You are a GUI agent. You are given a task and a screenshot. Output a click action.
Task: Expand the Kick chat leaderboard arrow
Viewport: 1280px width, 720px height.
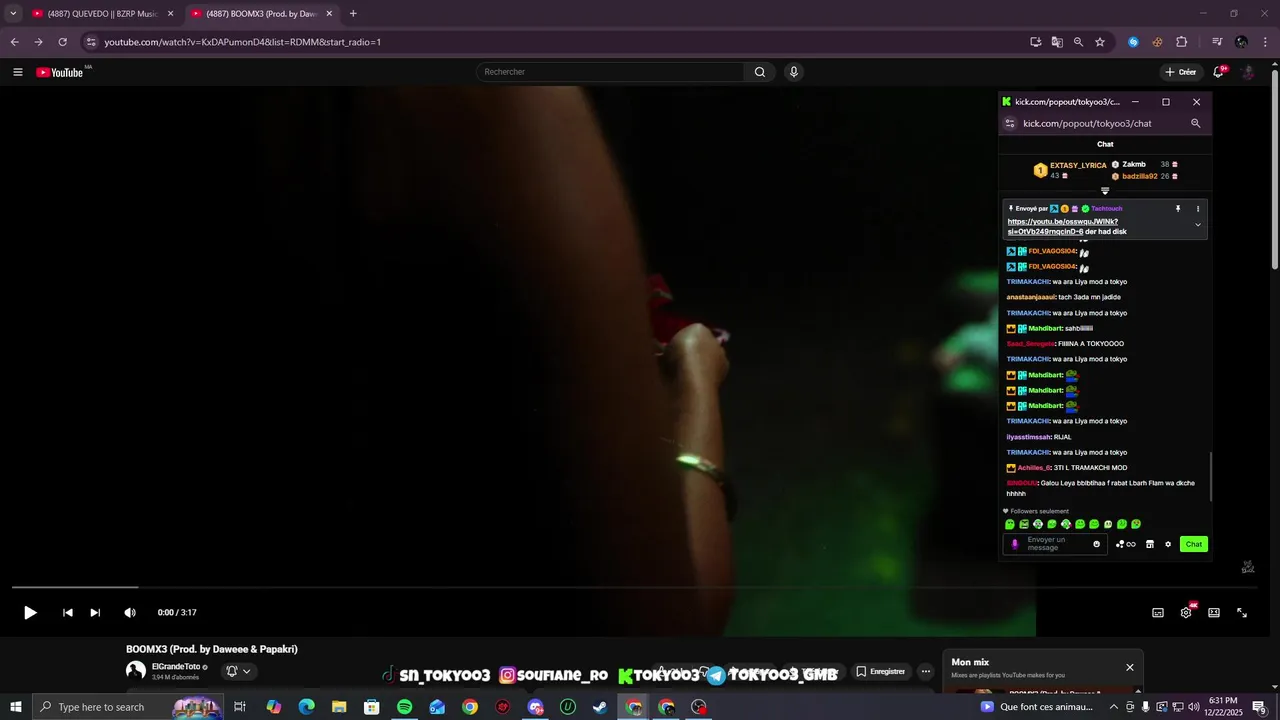[x=1105, y=190]
